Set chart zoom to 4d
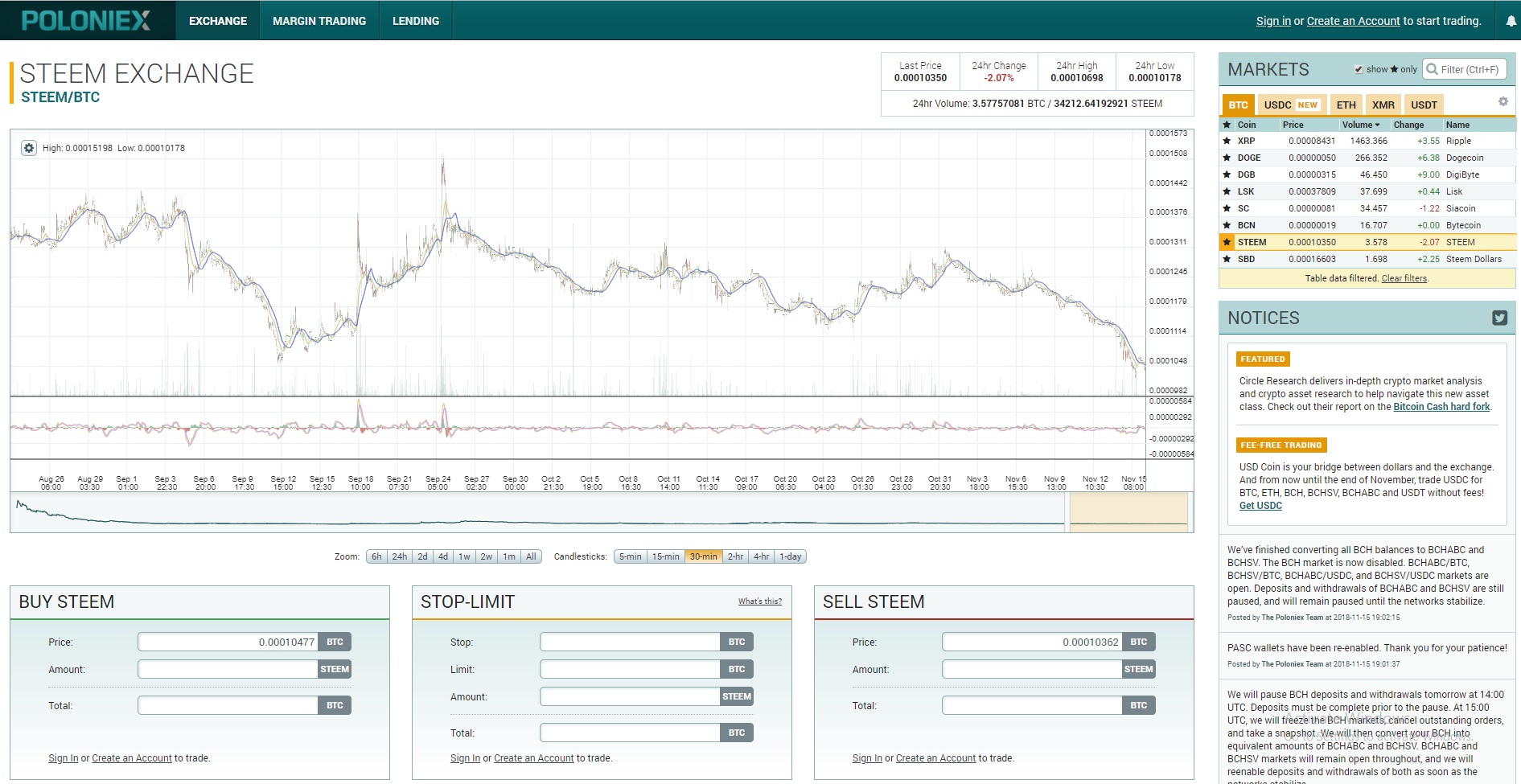This screenshot has width=1521, height=784. 443,556
